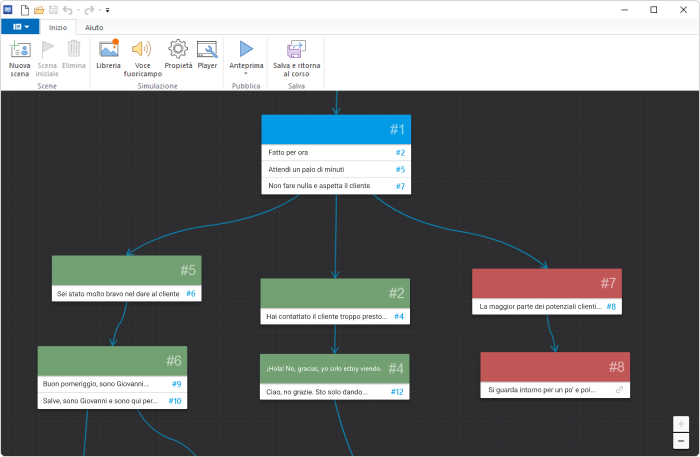The width and height of the screenshot is (700, 457).
Task: Switch to the Inizio tab
Action: [x=58, y=27]
